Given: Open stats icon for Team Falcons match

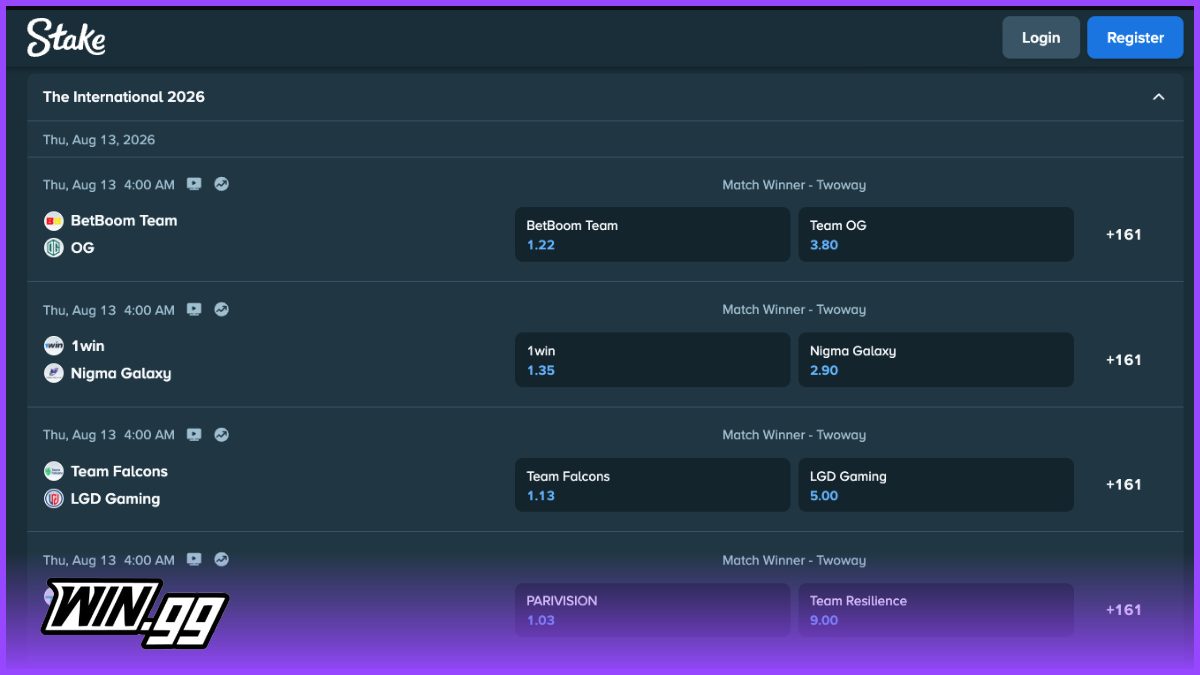Looking at the screenshot, I should coord(222,435).
